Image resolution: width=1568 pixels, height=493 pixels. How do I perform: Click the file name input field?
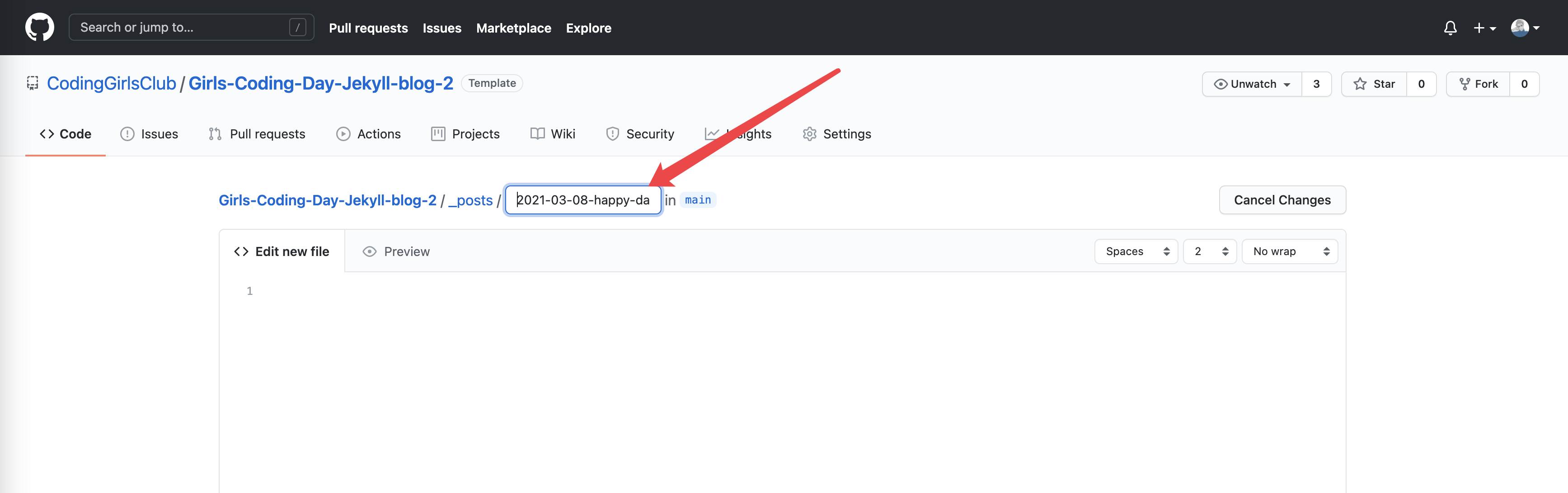pos(582,200)
